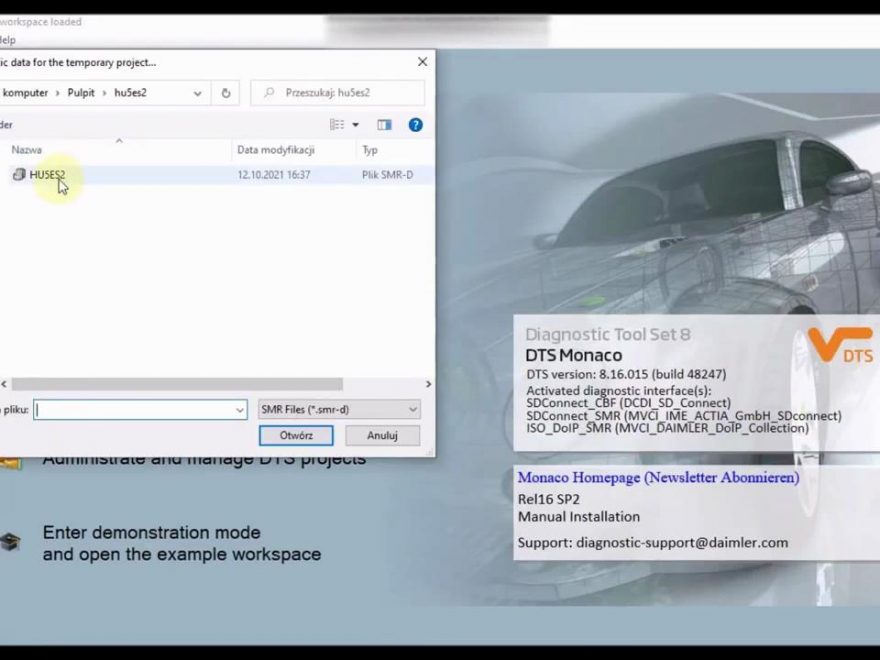Click the breadcrumb arrow before hu5es2
This screenshot has height=660, width=880.
coord(104,93)
